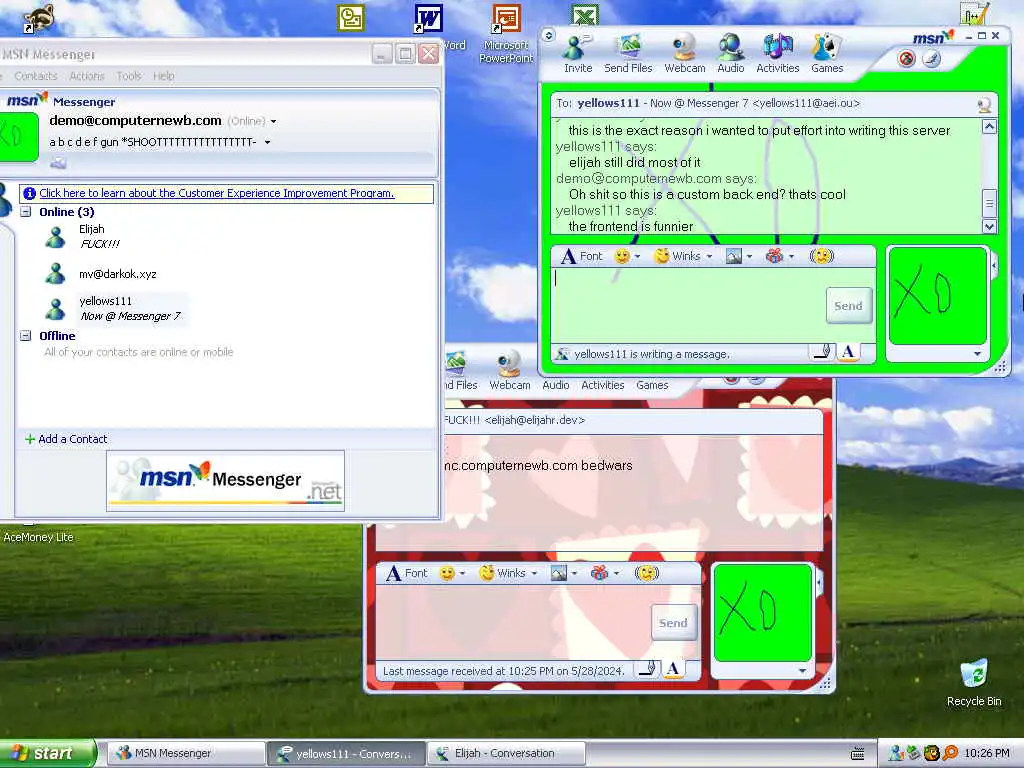1024x768 pixels.
Task: Click the Start button
Action: click(46, 753)
